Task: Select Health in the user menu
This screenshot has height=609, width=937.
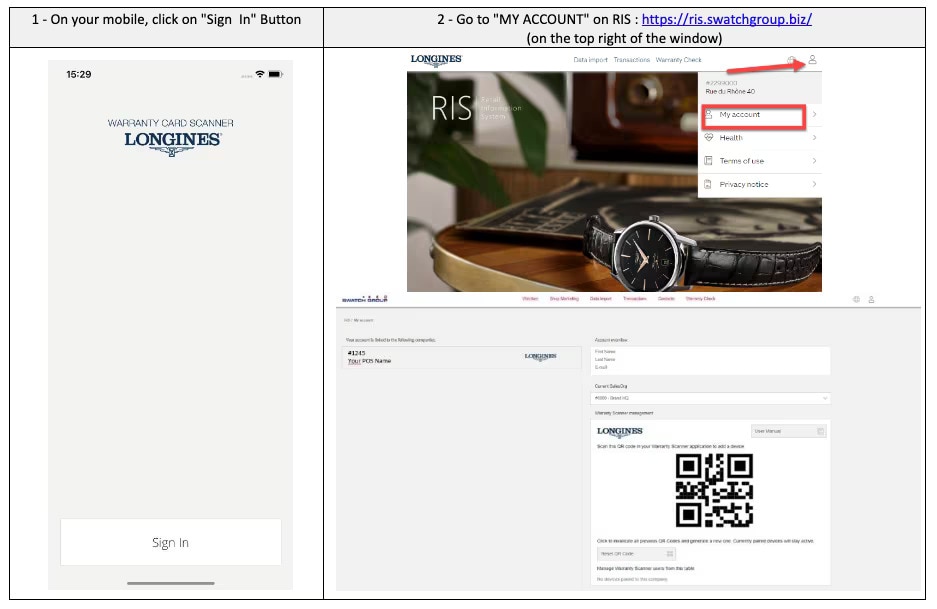Action: click(x=760, y=137)
